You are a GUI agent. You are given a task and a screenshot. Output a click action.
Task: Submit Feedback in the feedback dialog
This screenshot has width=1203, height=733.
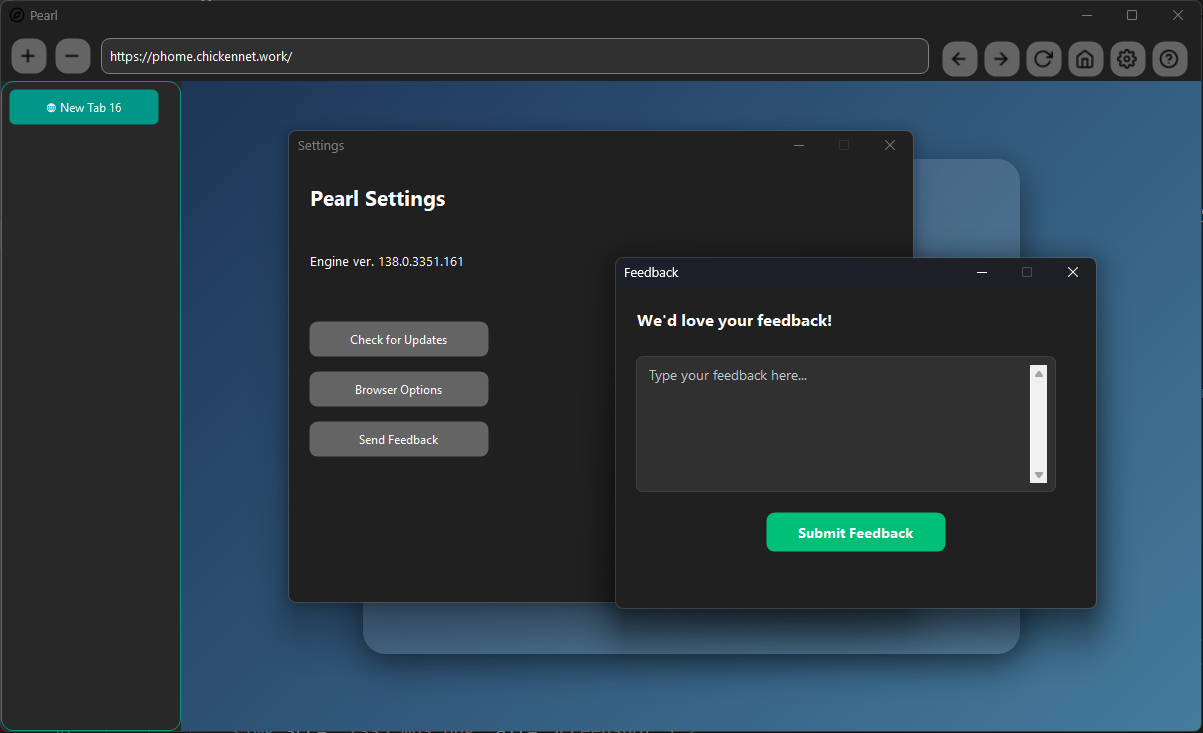point(855,532)
